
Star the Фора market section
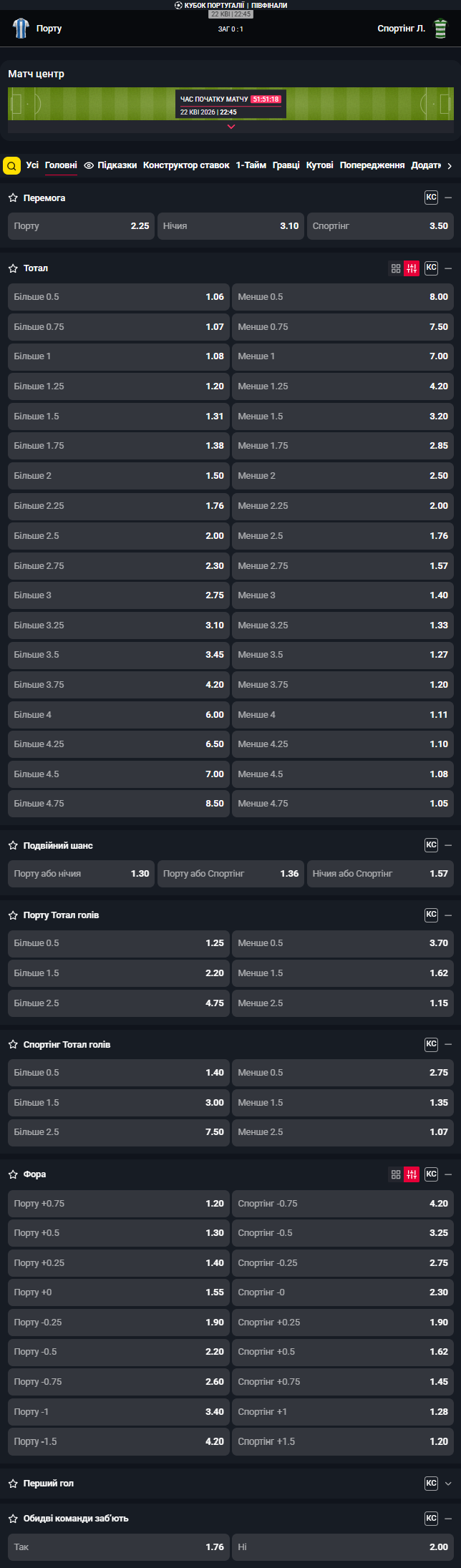tap(13, 1174)
